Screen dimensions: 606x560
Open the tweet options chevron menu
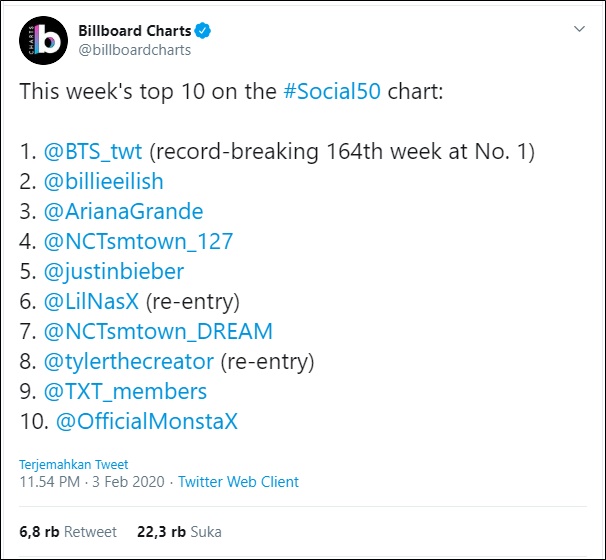point(579,29)
